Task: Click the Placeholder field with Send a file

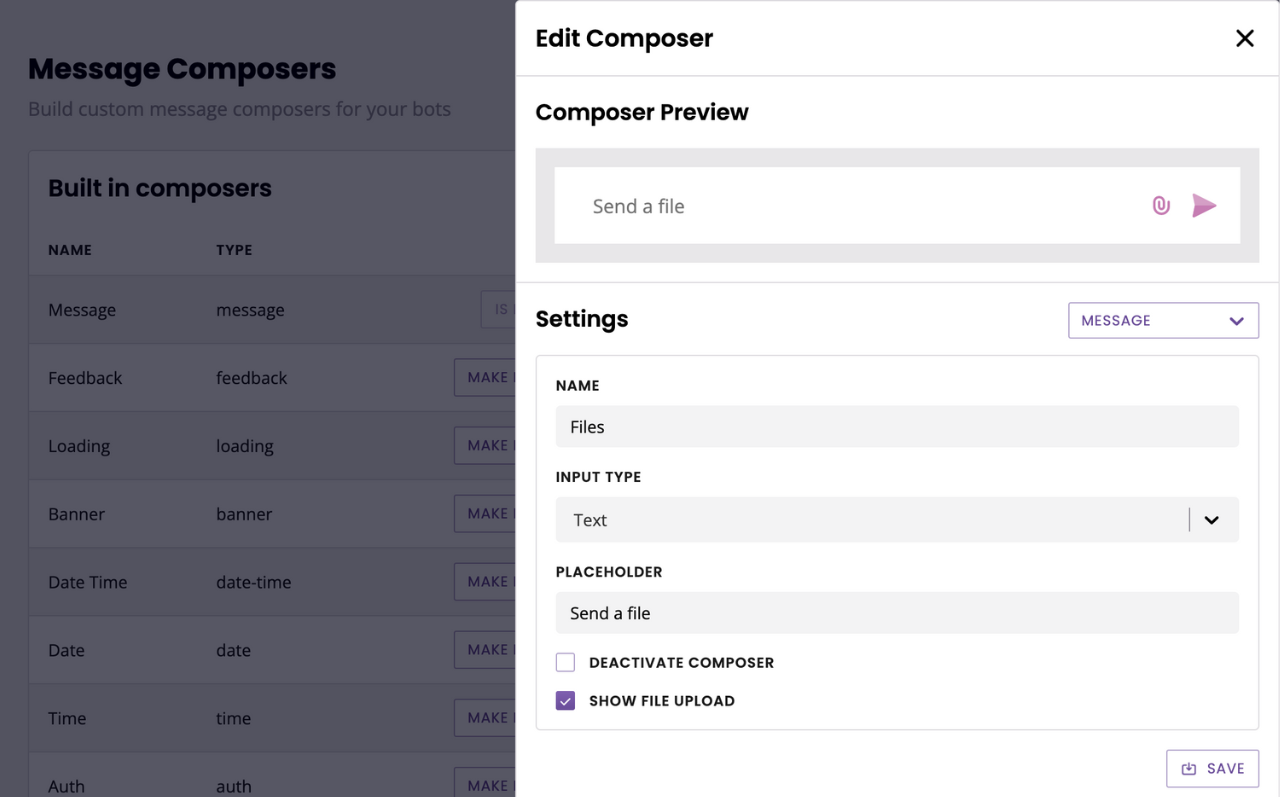Action: 897,613
